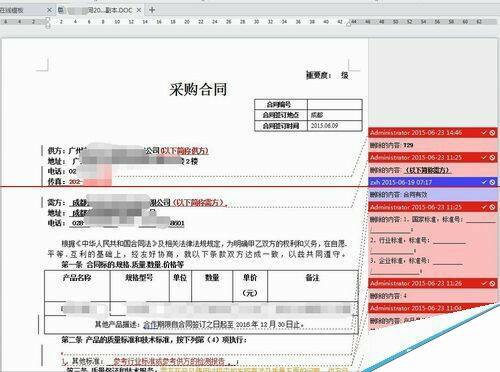Click the document icon on the 副本.DOC tab

click(x=61, y=10)
